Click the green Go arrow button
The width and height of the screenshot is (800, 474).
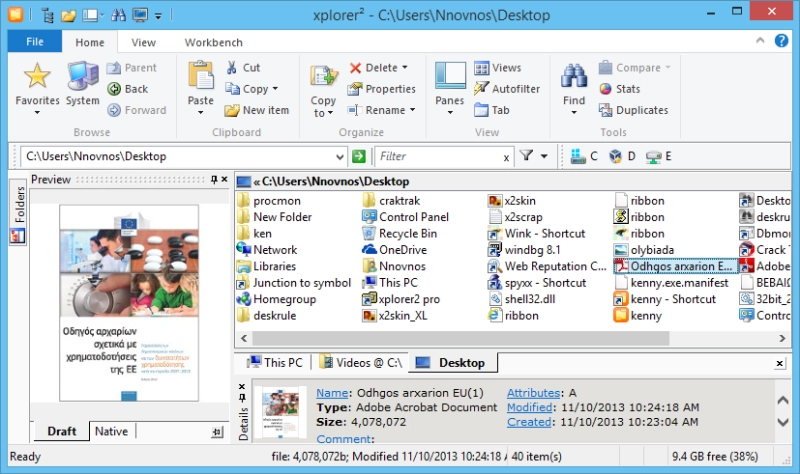(359, 156)
